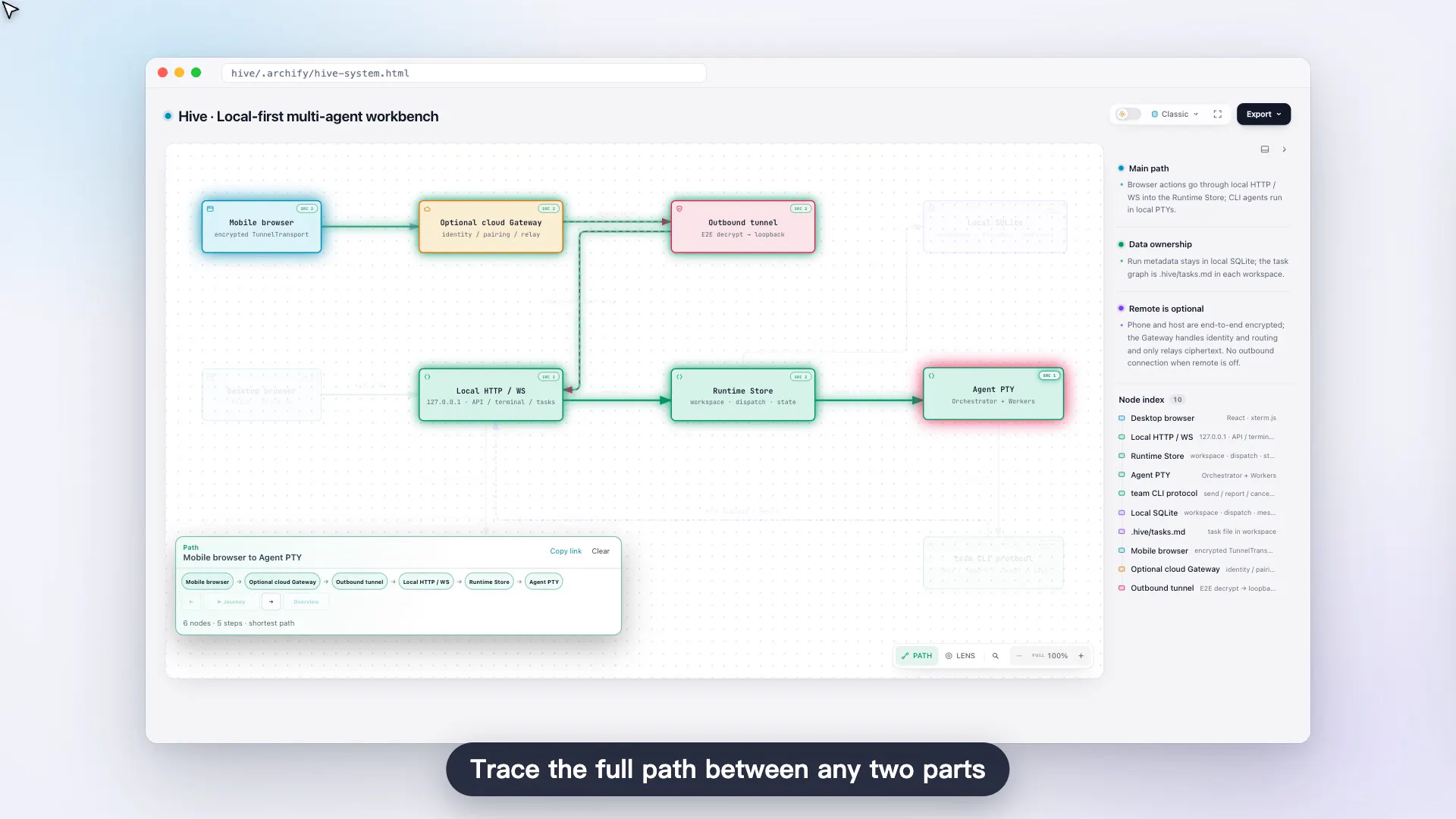Screen dimensions: 1456x819
Task: Go to next step with right arrow
Action: (x=271, y=601)
